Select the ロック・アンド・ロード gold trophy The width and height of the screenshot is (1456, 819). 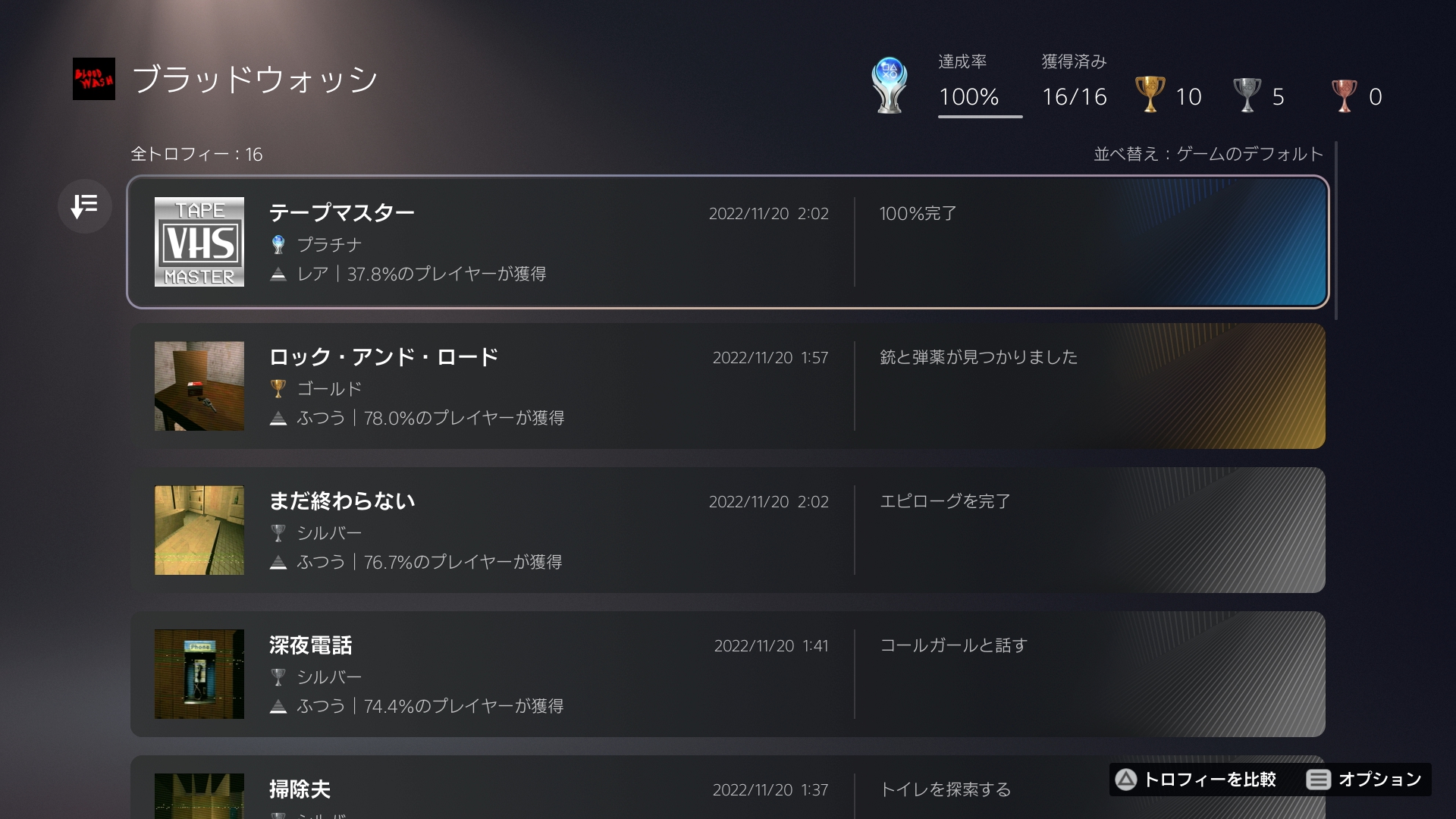click(x=727, y=386)
